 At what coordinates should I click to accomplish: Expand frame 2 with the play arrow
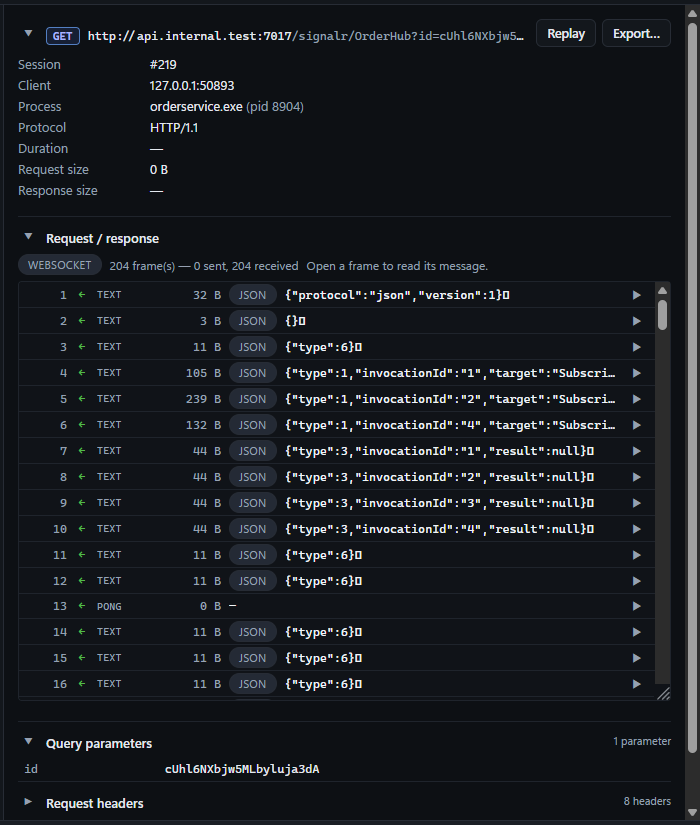tap(636, 321)
